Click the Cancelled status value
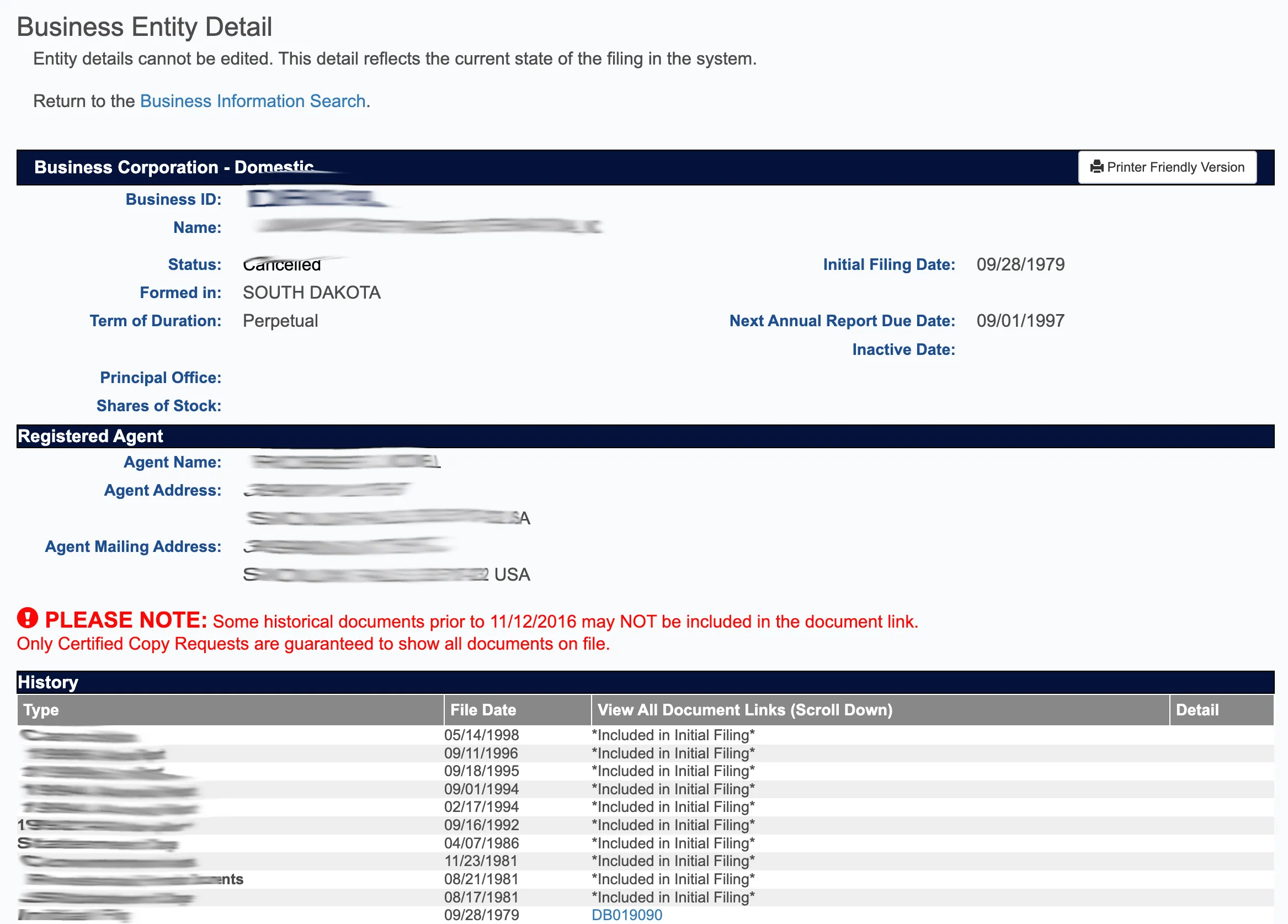The height and width of the screenshot is (924, 1288). click(x=282, y=264)
